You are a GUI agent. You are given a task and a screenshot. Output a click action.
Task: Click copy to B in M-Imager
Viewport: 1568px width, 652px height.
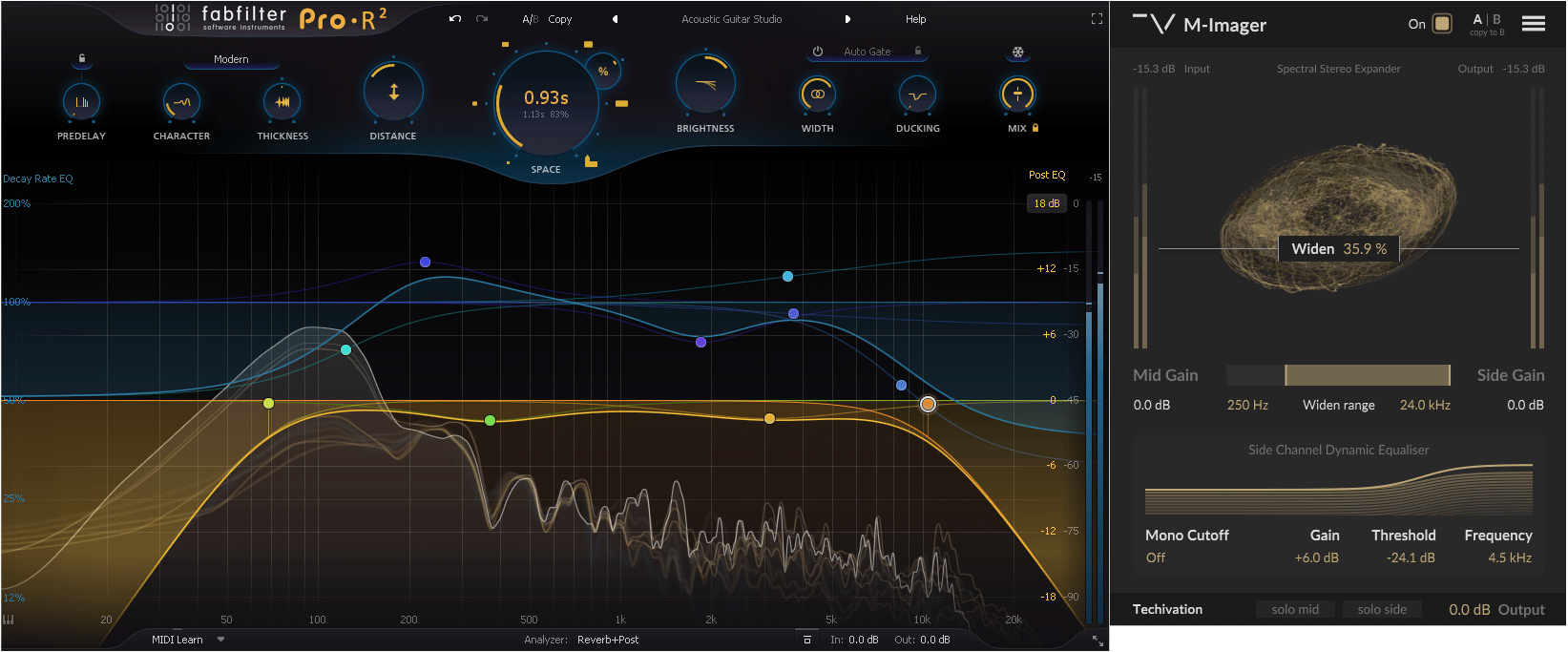point(1487,32)
